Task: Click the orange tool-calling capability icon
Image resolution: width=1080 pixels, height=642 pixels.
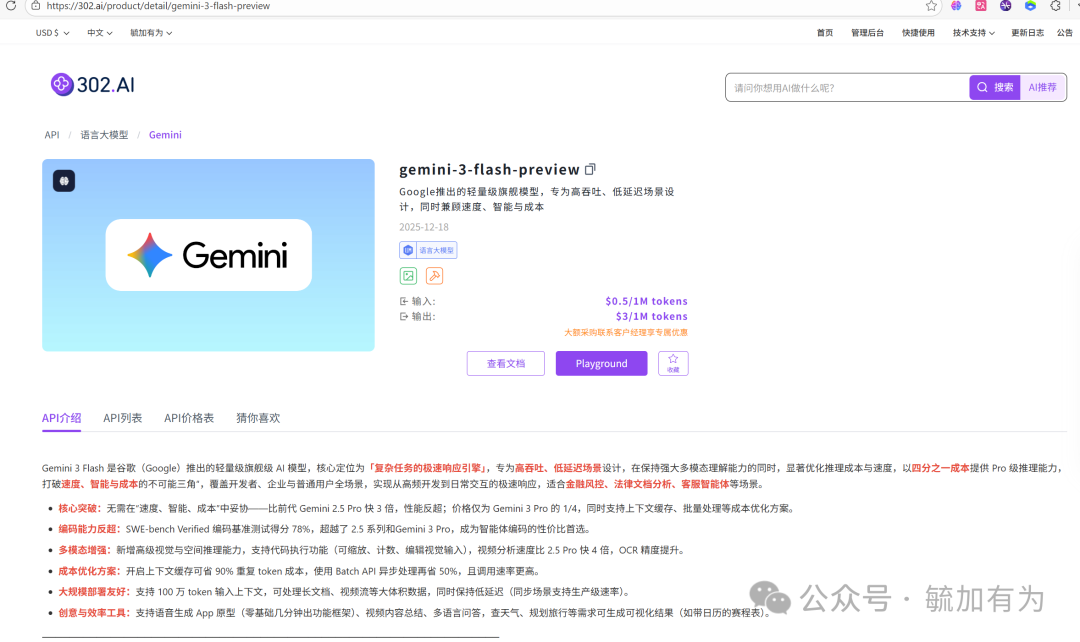Action: tap(434, 275)
